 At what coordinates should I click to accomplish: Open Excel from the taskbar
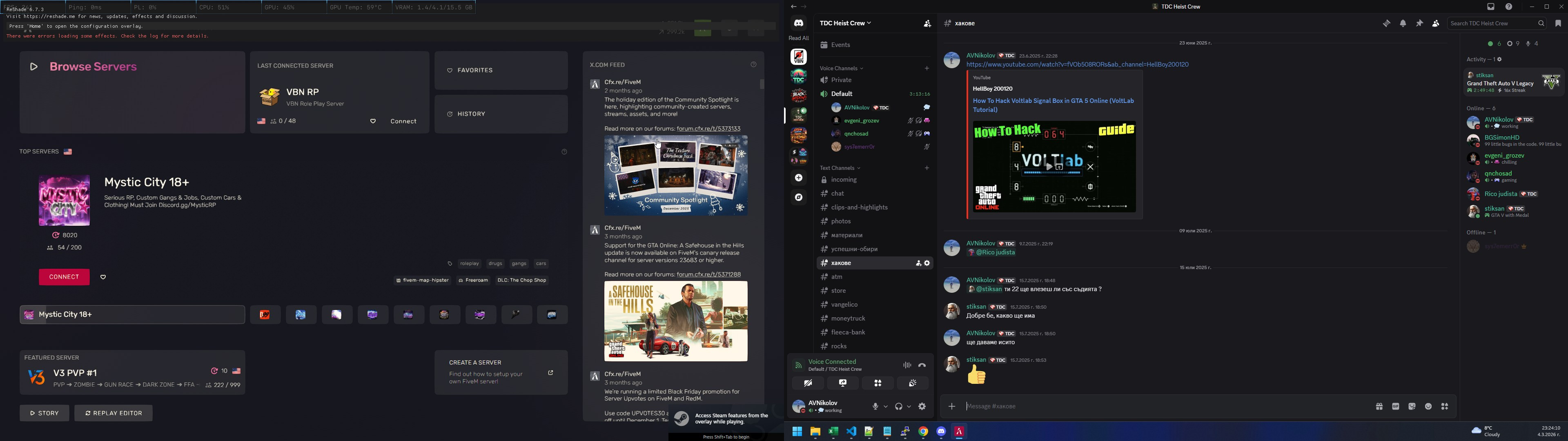[833, 432]
